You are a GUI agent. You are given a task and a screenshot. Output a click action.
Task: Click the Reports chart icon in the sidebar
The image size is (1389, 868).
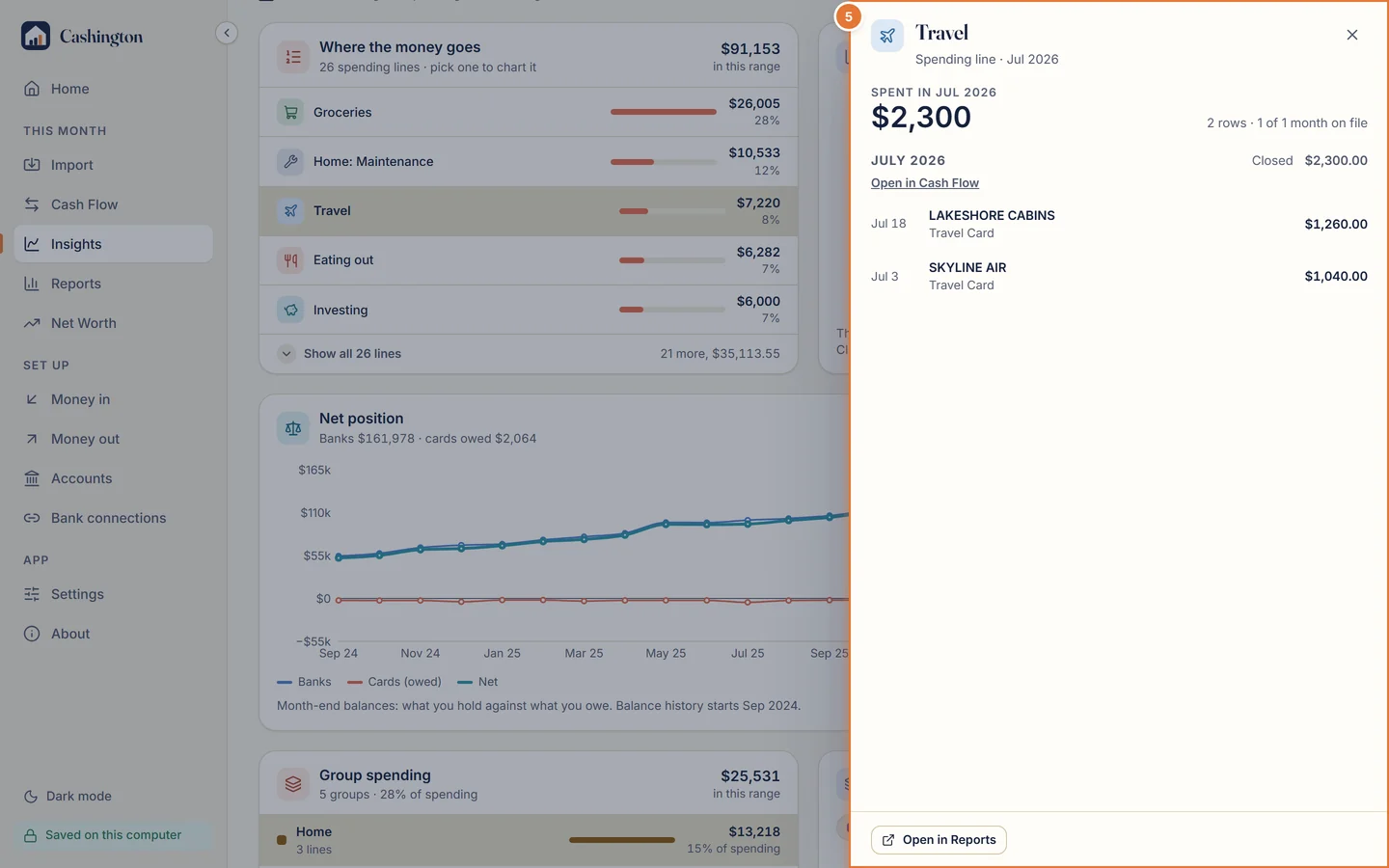click(x=32, y=284)
